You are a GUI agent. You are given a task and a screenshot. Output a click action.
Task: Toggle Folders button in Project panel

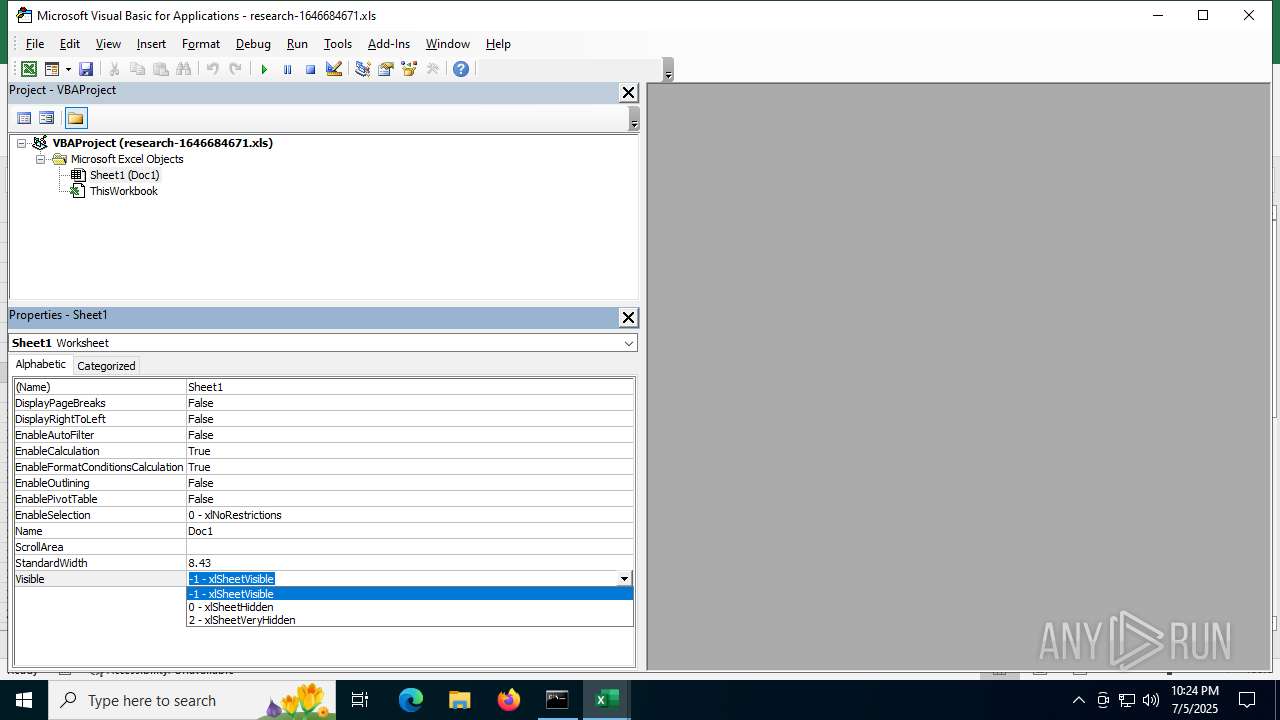pyautogui.click(x=76, y=118)
